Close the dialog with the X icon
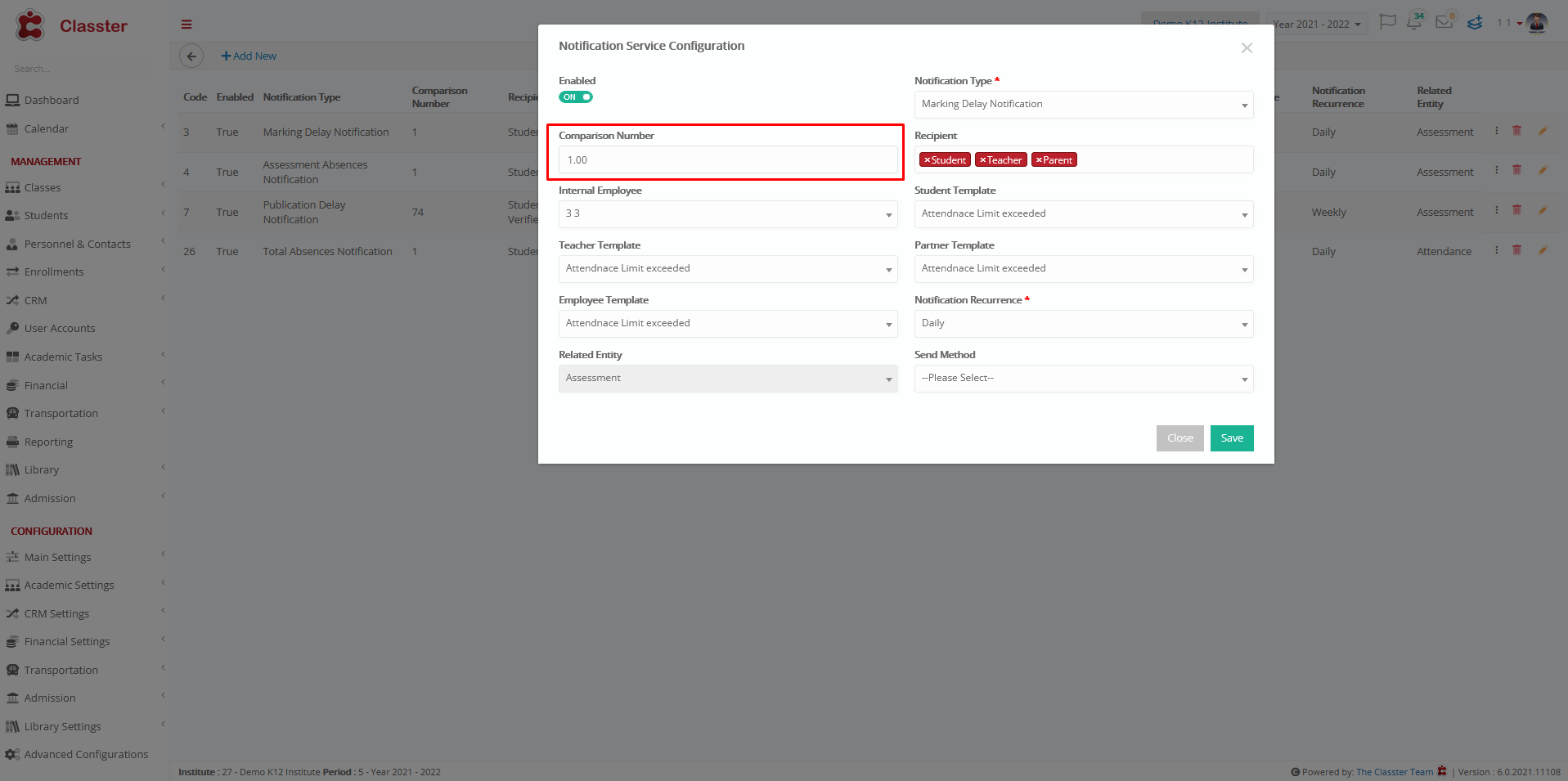The image size is (1568, 781). (x=1247, y=48)
